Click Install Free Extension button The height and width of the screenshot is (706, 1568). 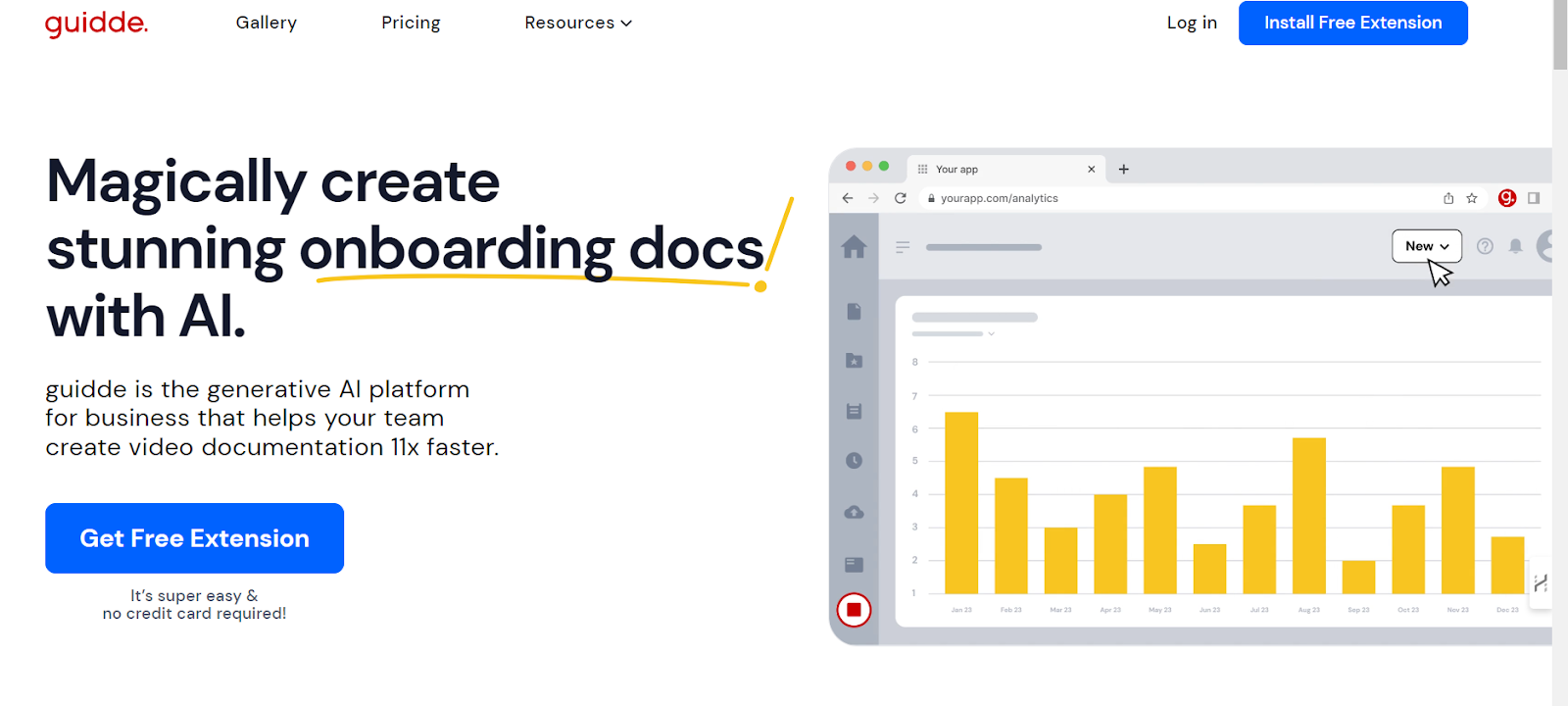[x=1352, y=23]
